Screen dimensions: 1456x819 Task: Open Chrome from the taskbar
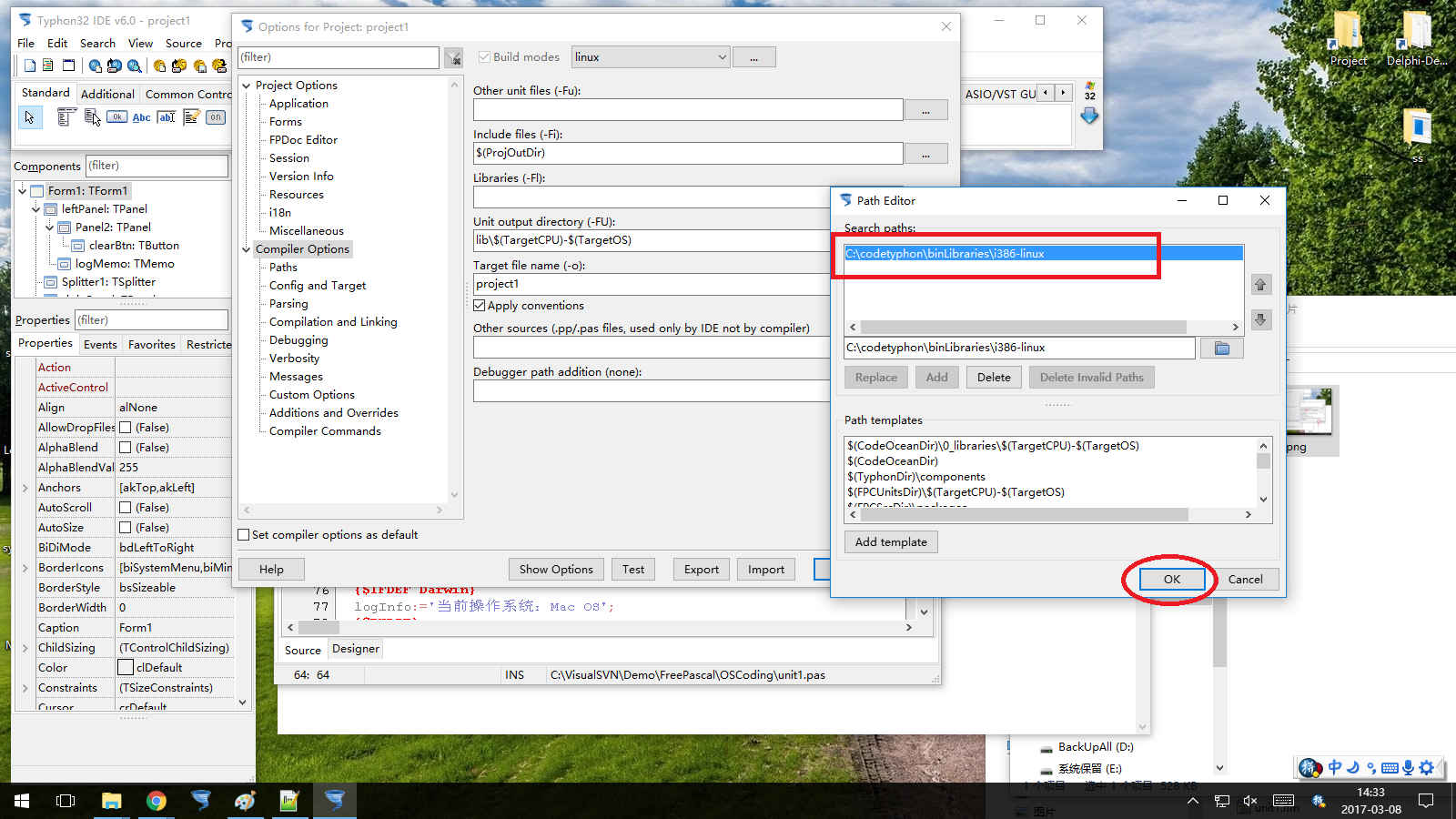pyautogui.click(x=157, y=801)
